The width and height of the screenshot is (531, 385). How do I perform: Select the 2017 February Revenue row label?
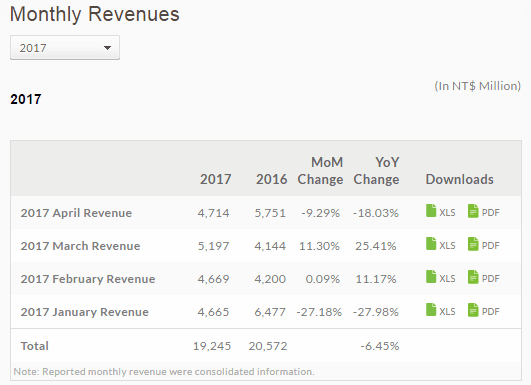click(x=88, y=279)
